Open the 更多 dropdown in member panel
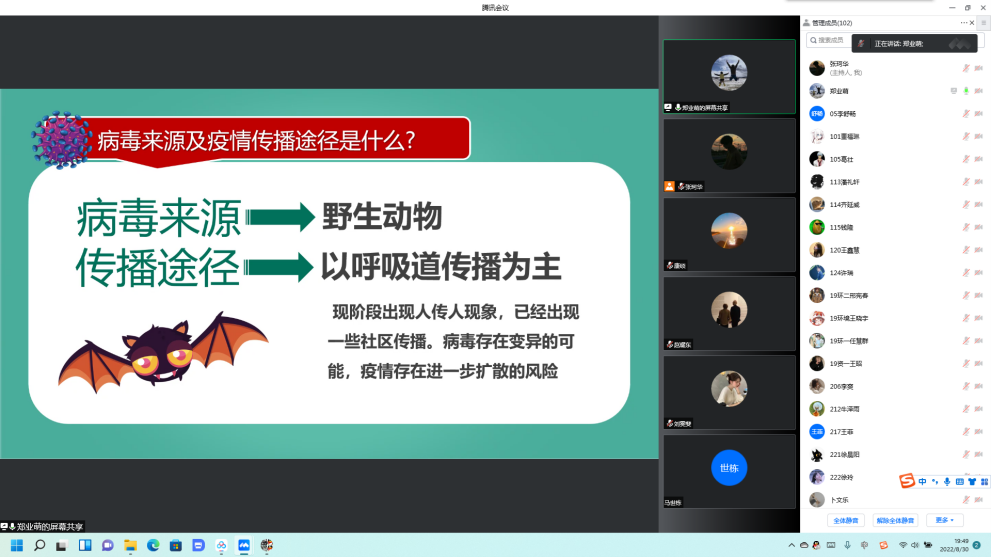 point(944,520)
